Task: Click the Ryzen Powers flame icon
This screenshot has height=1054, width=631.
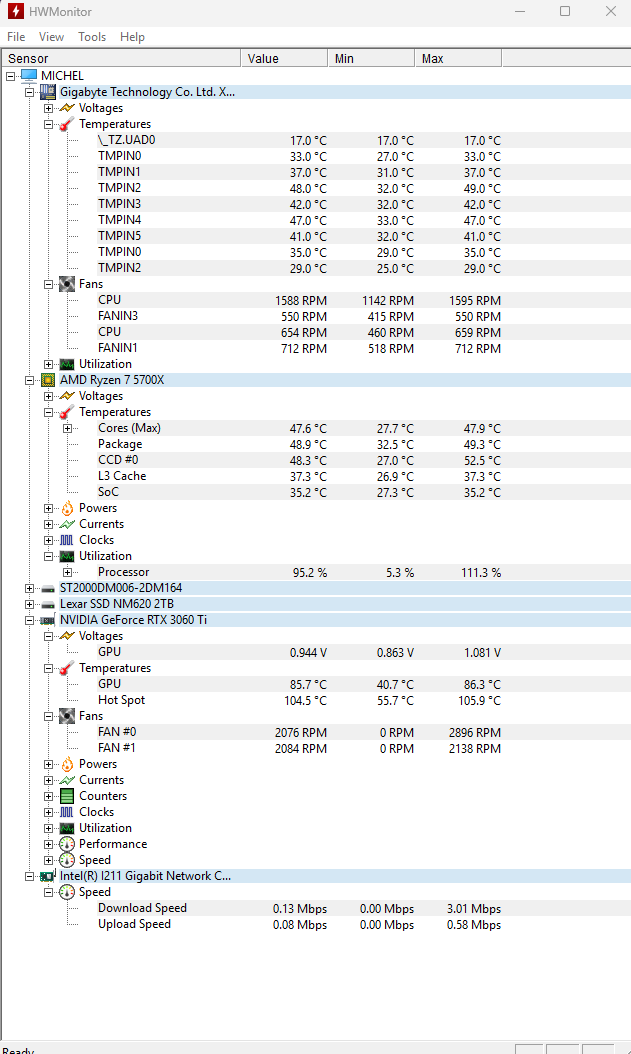Action: tap(67, 508)
